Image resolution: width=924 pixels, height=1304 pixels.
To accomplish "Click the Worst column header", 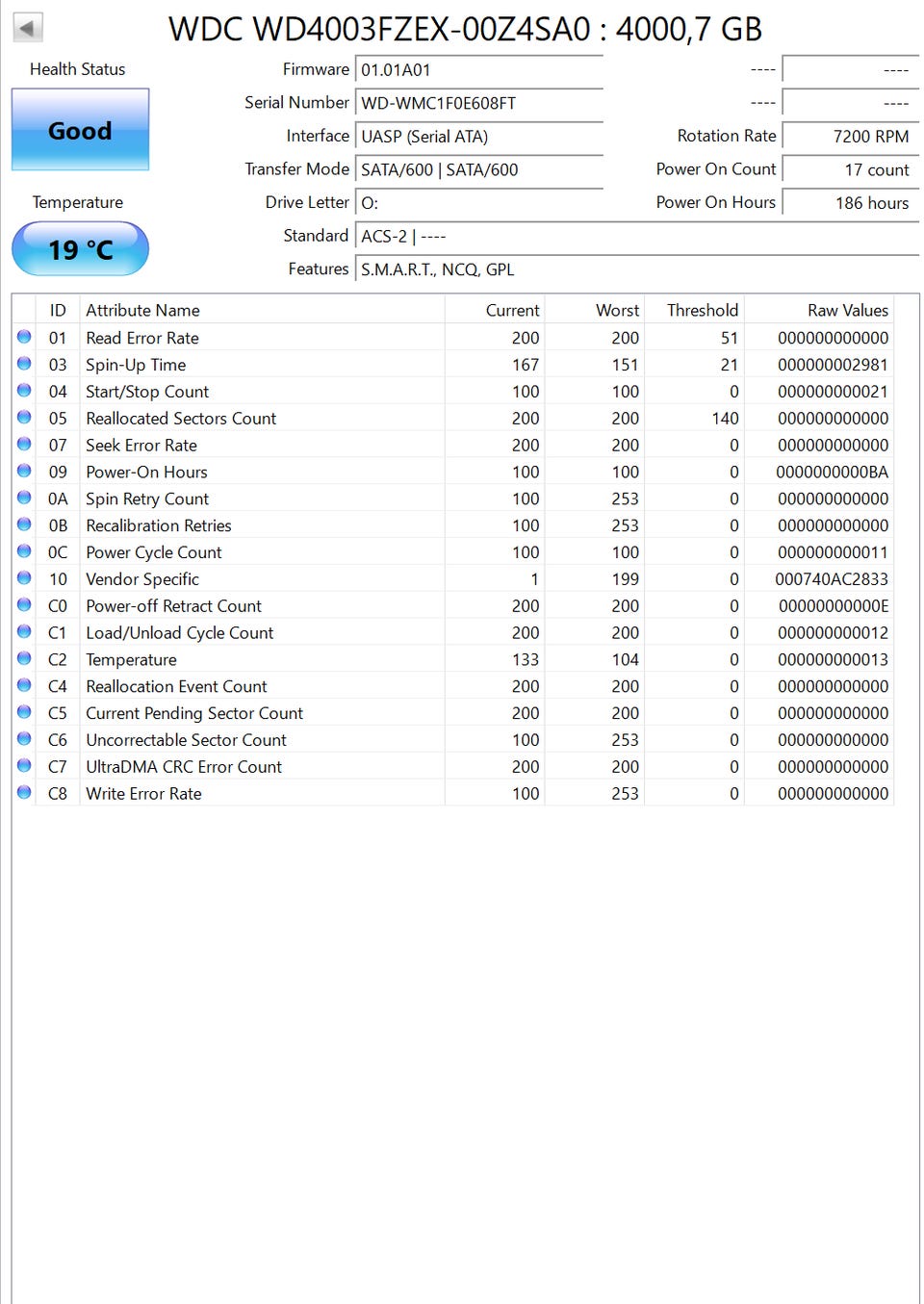I will click(x=595, y=310).
